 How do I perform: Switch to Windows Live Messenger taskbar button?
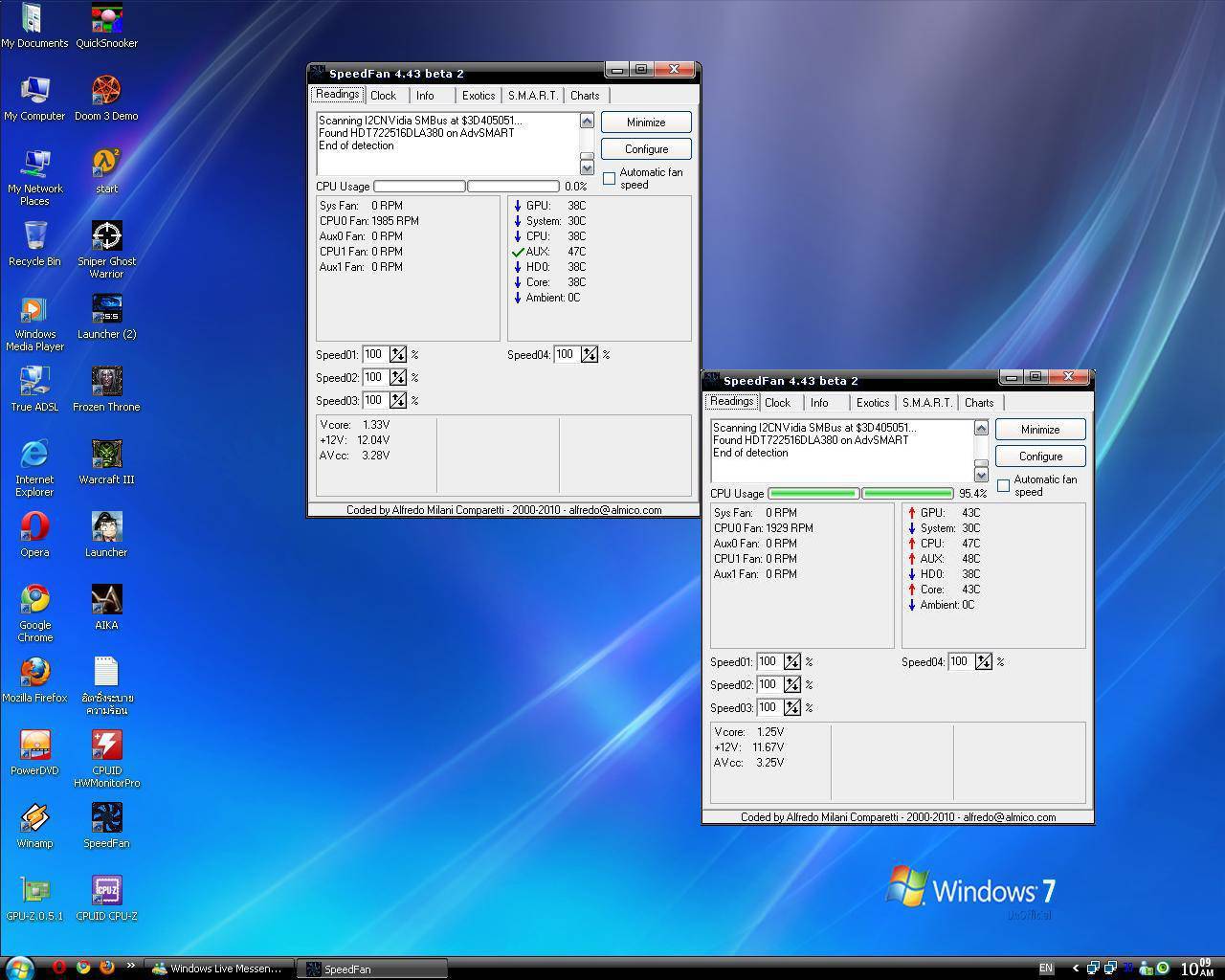tap(218, 969)
